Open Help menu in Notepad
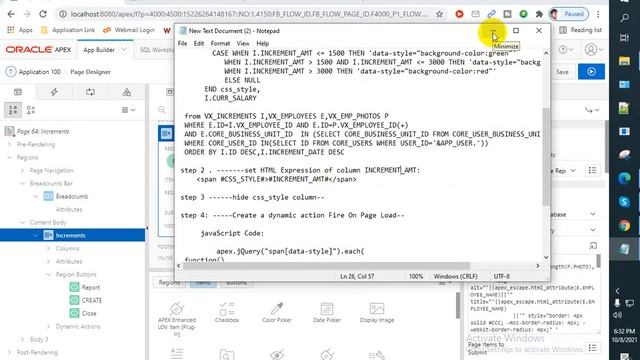Image resolution: width=640 pixels, height=360 pixels. 262,43
